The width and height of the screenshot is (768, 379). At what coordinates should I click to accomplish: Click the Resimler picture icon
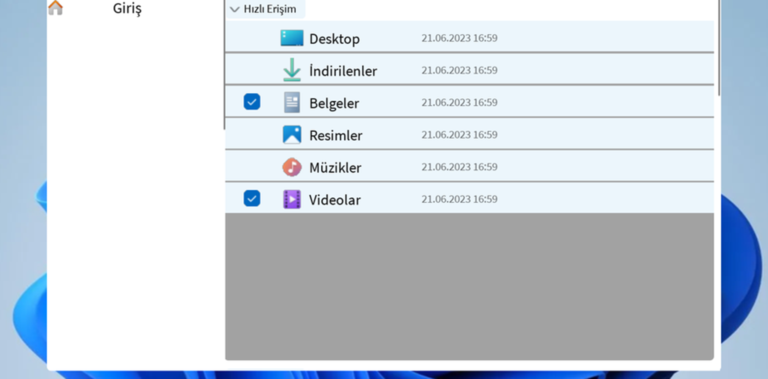[x=292, y=135]
